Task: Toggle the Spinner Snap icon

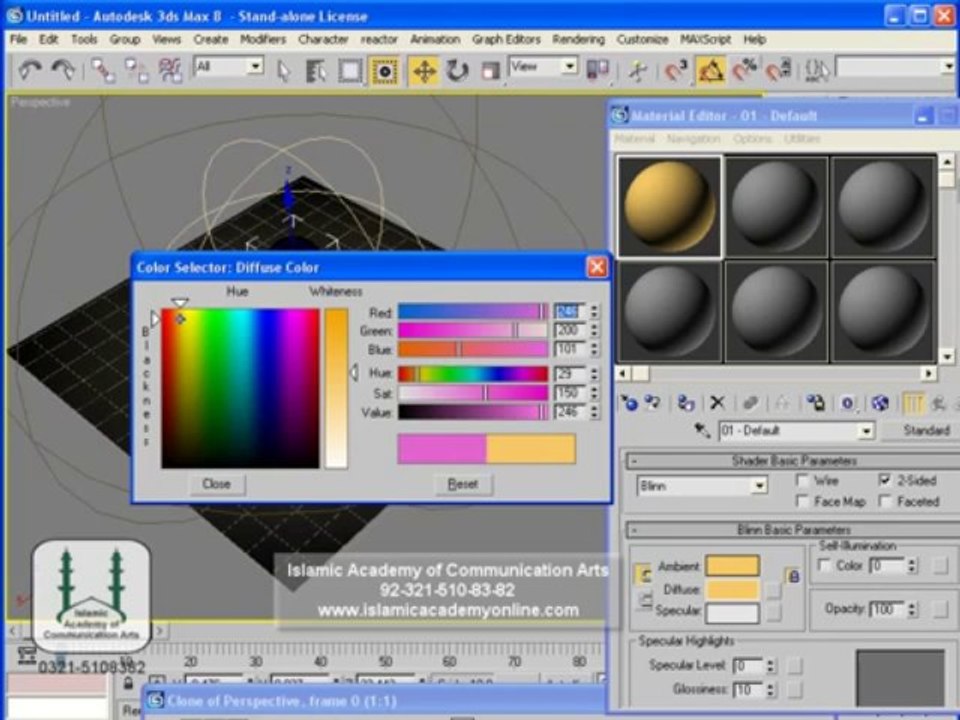Action: tap(779, 70)
